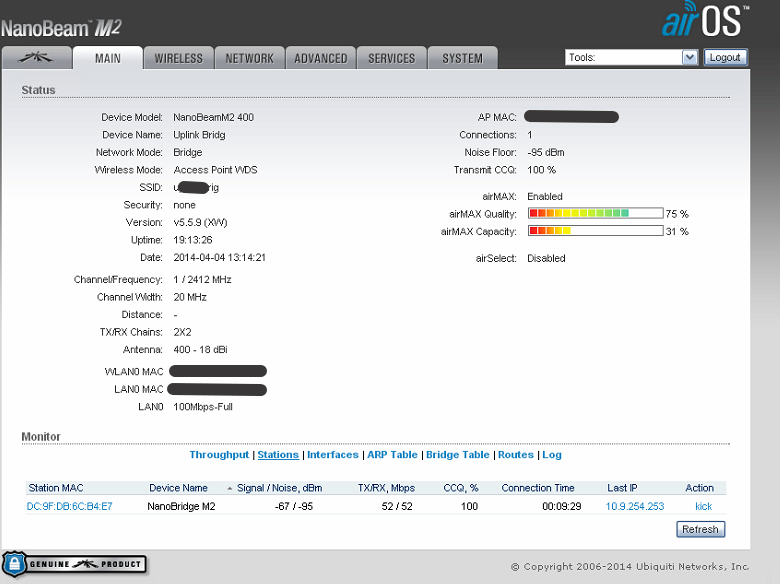Open the Routes monitor link
The width and height of the screenshot is (780, 584).
[x=516, y=455]
